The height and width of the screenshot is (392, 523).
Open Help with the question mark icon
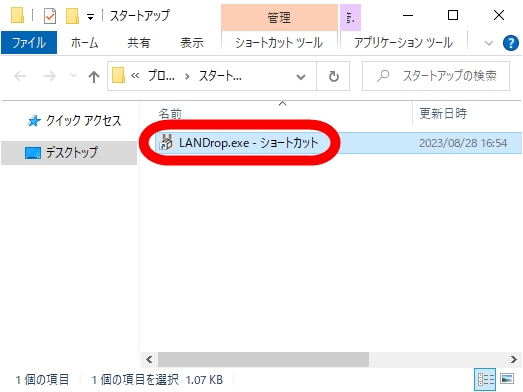pos(511,43)
